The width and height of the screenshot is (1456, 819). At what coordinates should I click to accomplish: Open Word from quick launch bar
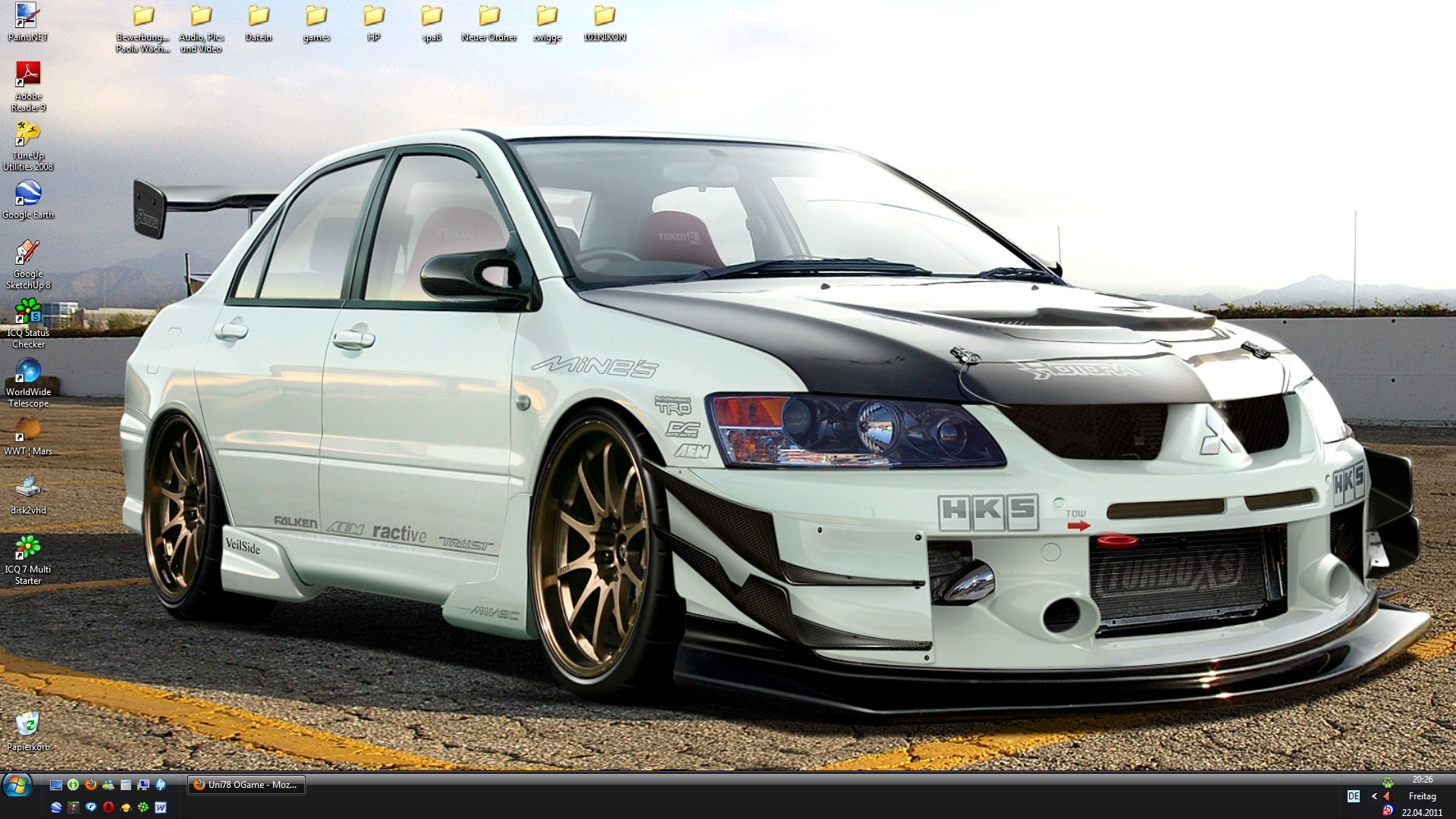point(161,808)
